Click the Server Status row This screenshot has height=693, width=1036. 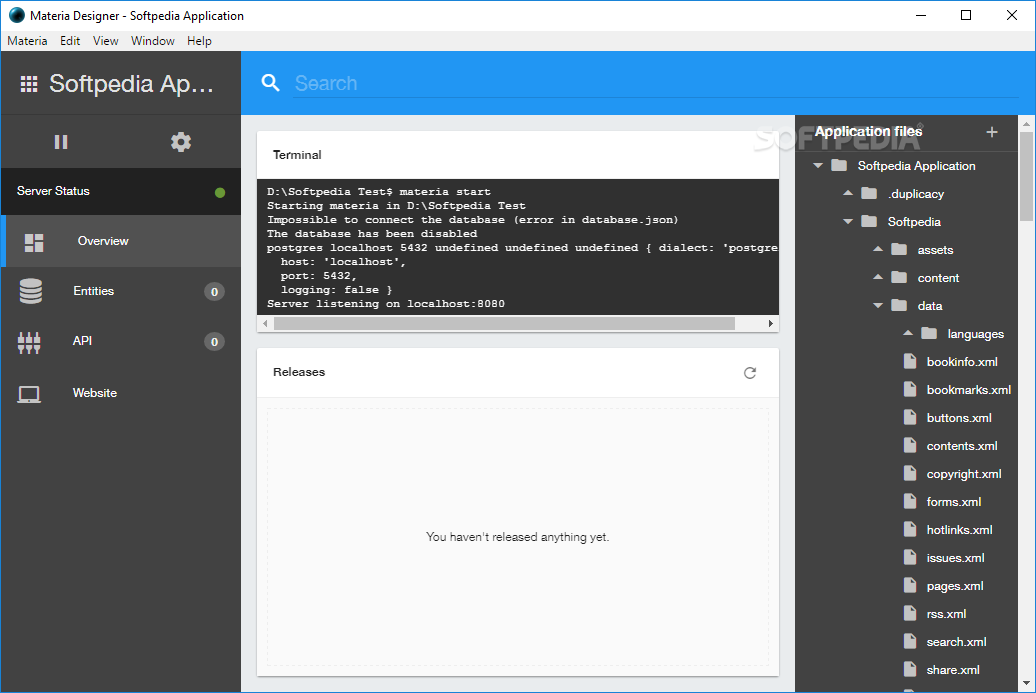(x=121, y=191)
